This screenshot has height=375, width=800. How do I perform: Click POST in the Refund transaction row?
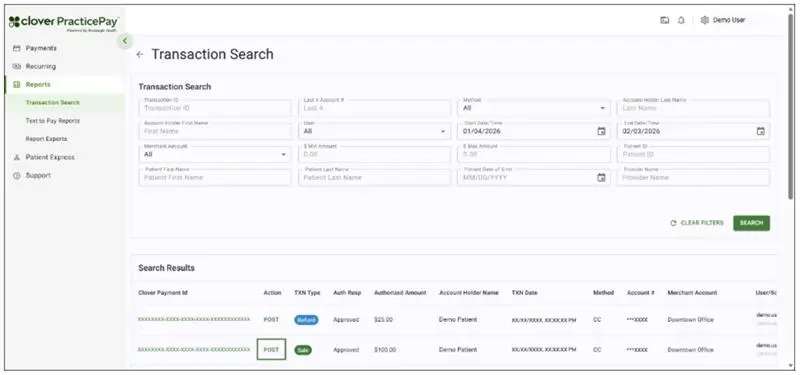271,320
